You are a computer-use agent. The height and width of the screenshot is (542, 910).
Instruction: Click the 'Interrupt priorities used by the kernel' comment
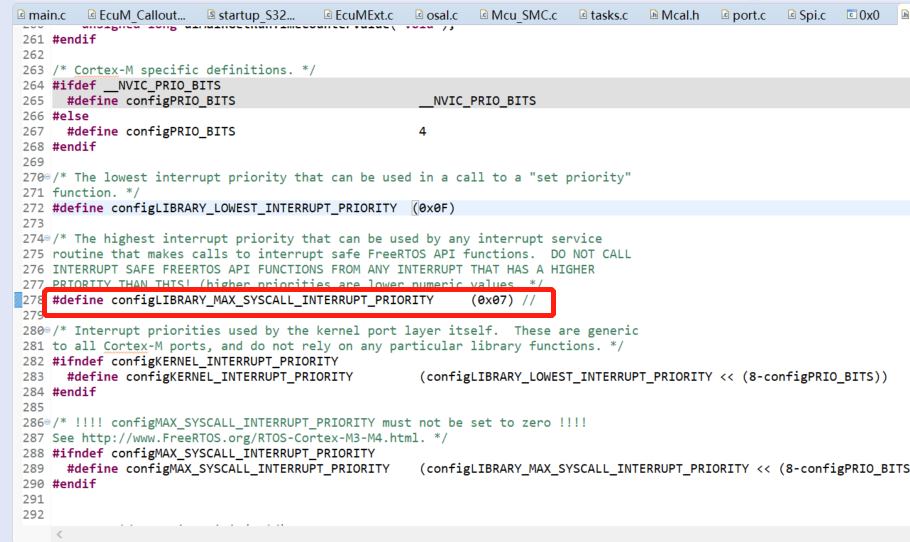pyautogui.click(x=345, y=331)
